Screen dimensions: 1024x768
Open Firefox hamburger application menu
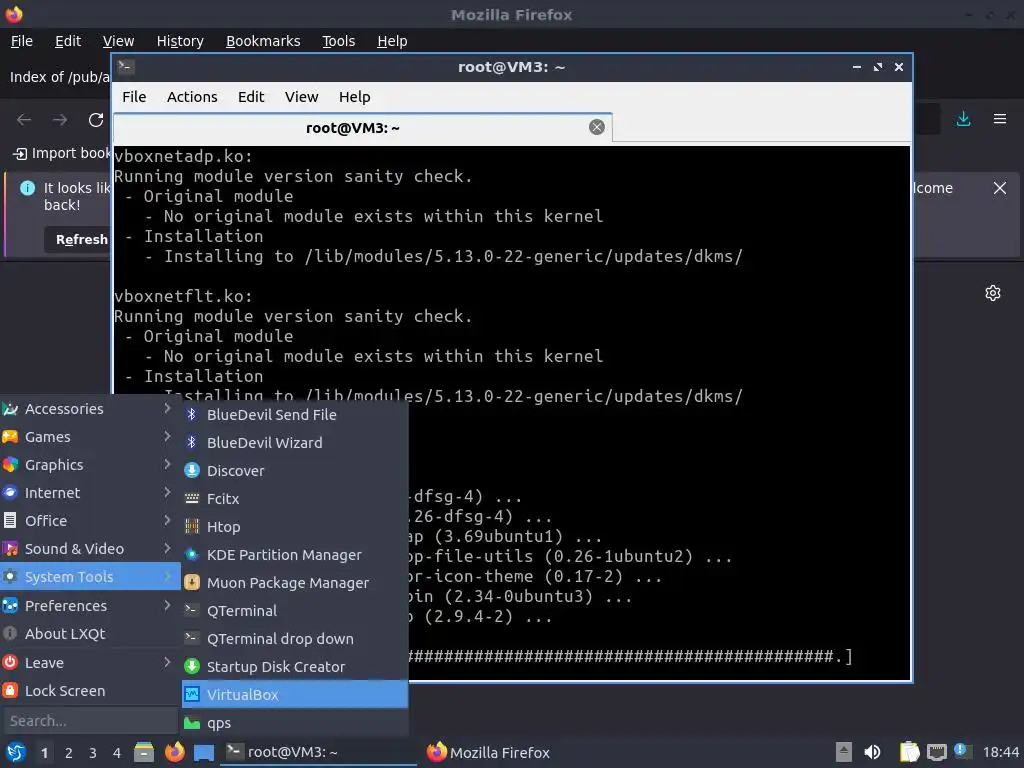pos(1000,119)
